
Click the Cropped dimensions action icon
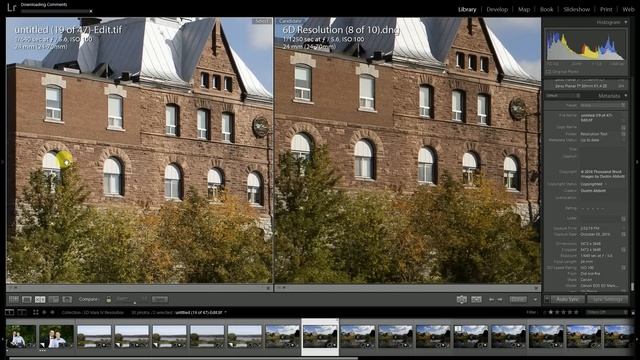pyautogui.click(x=623, y=249)
